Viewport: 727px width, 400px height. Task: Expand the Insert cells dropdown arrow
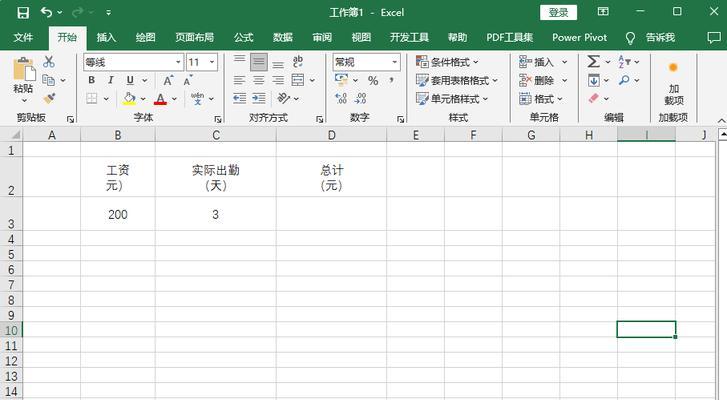pyautogui.click(x=564, y=62)
